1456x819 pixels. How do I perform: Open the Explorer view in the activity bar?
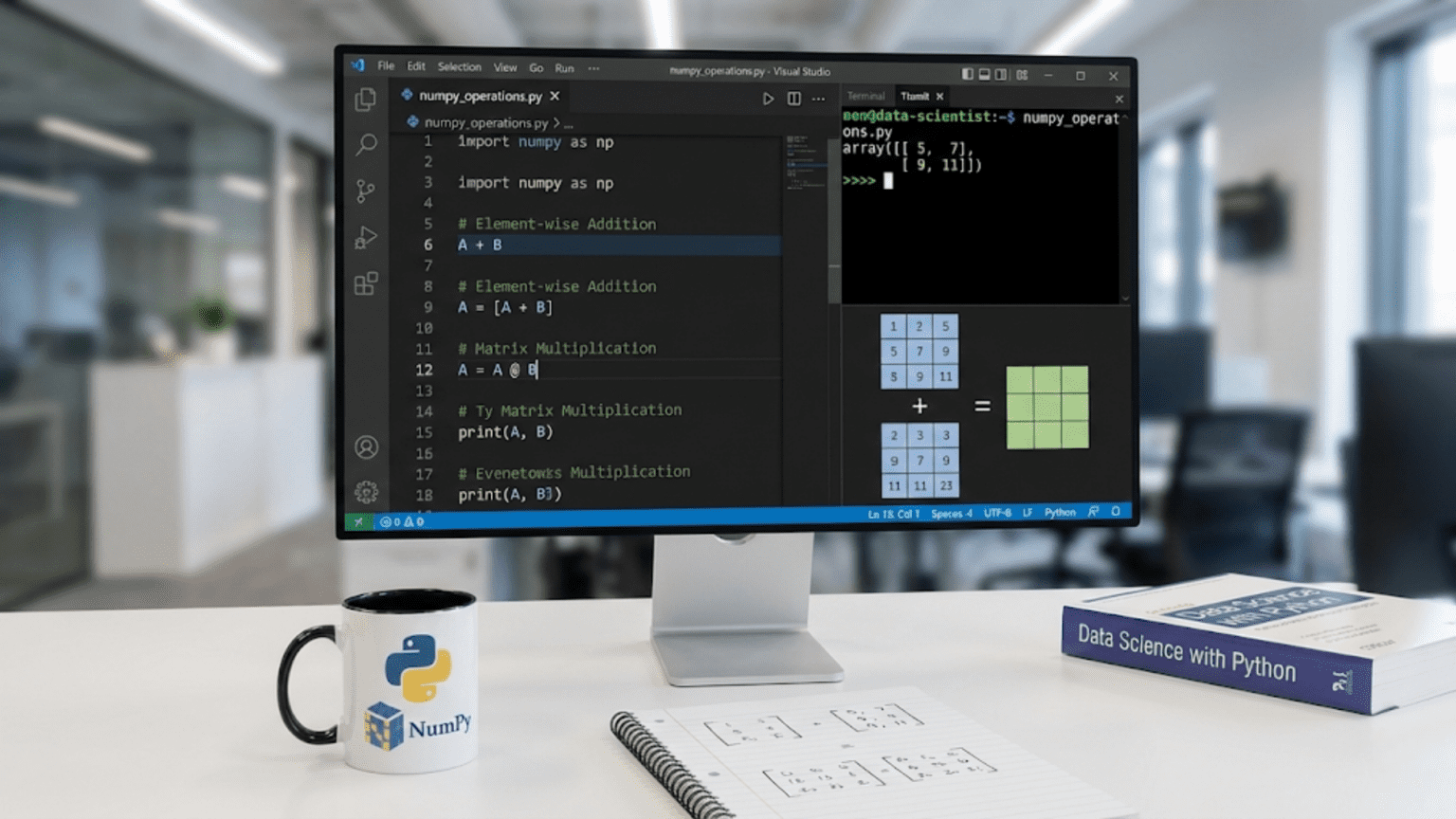coord(365,99)
